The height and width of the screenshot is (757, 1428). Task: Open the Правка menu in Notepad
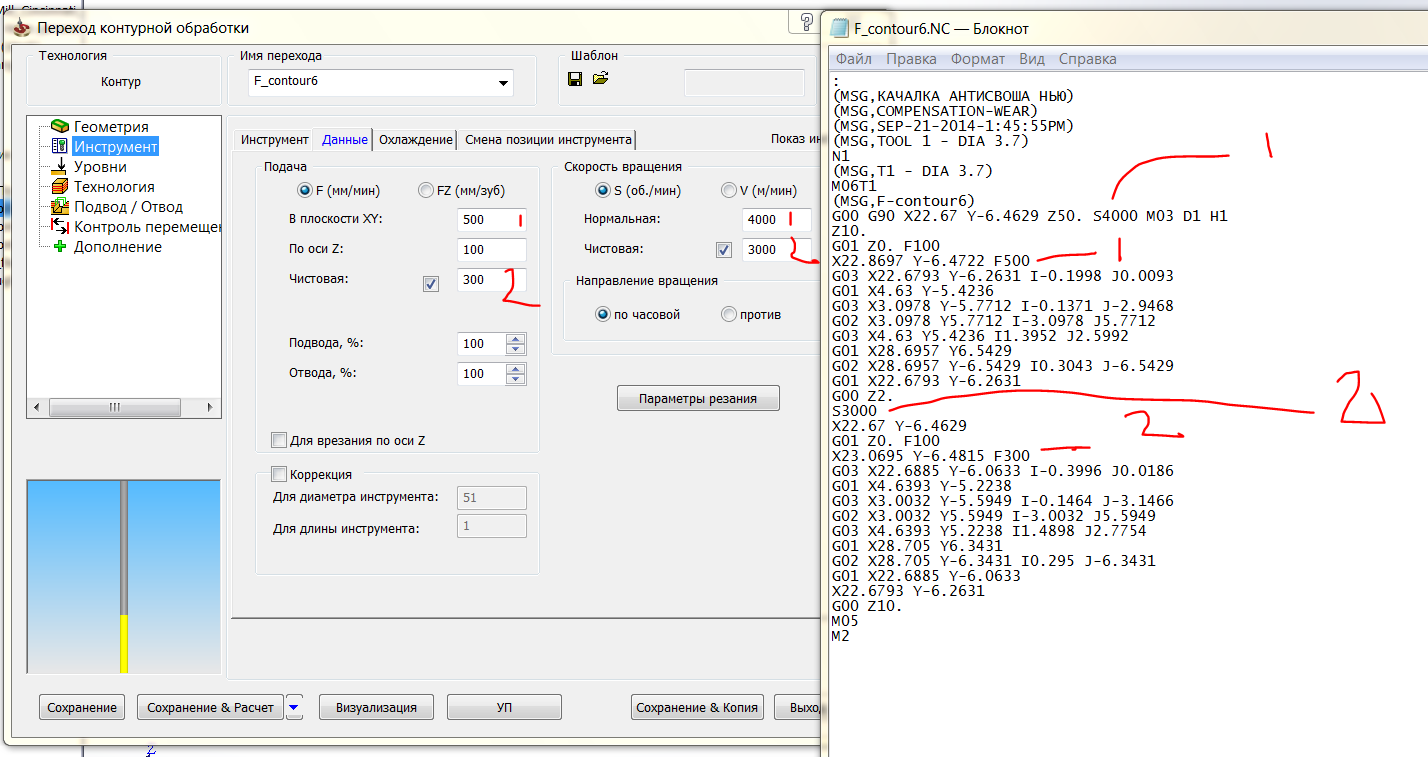coord(911,59)
